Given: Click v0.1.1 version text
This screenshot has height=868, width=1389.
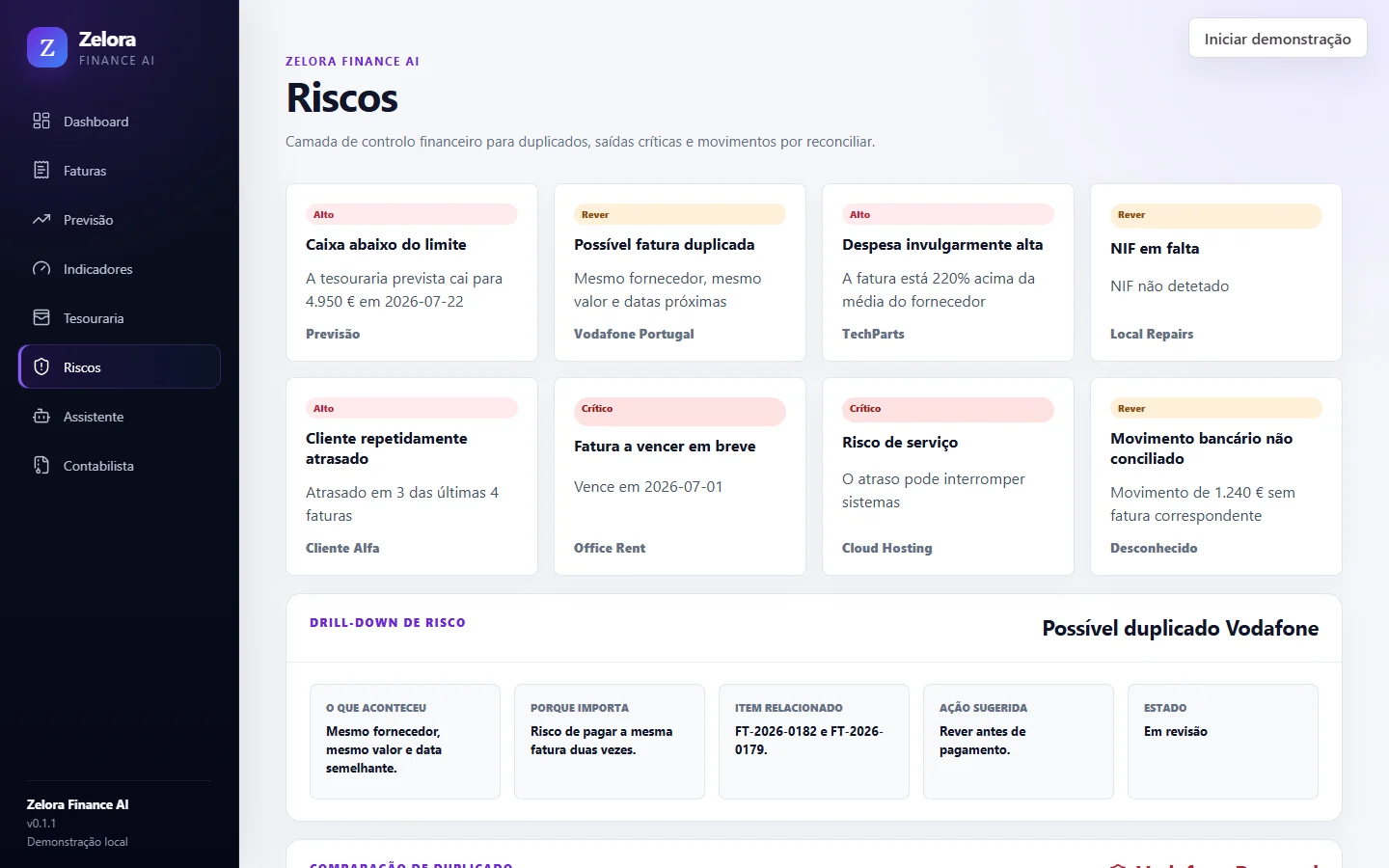Looking at the screenshot, I should click(41, 824).
